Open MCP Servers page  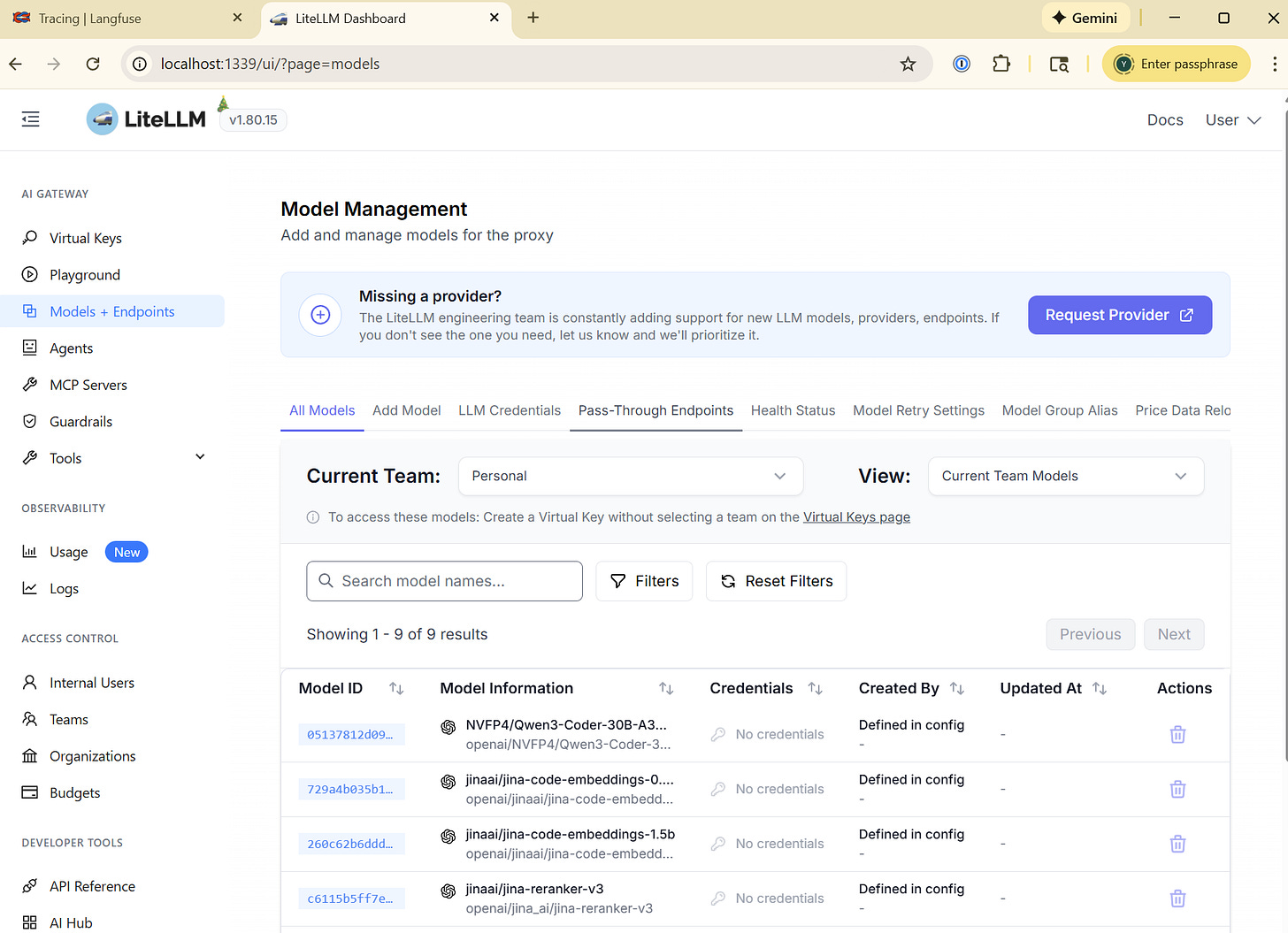tap(88, 385)
